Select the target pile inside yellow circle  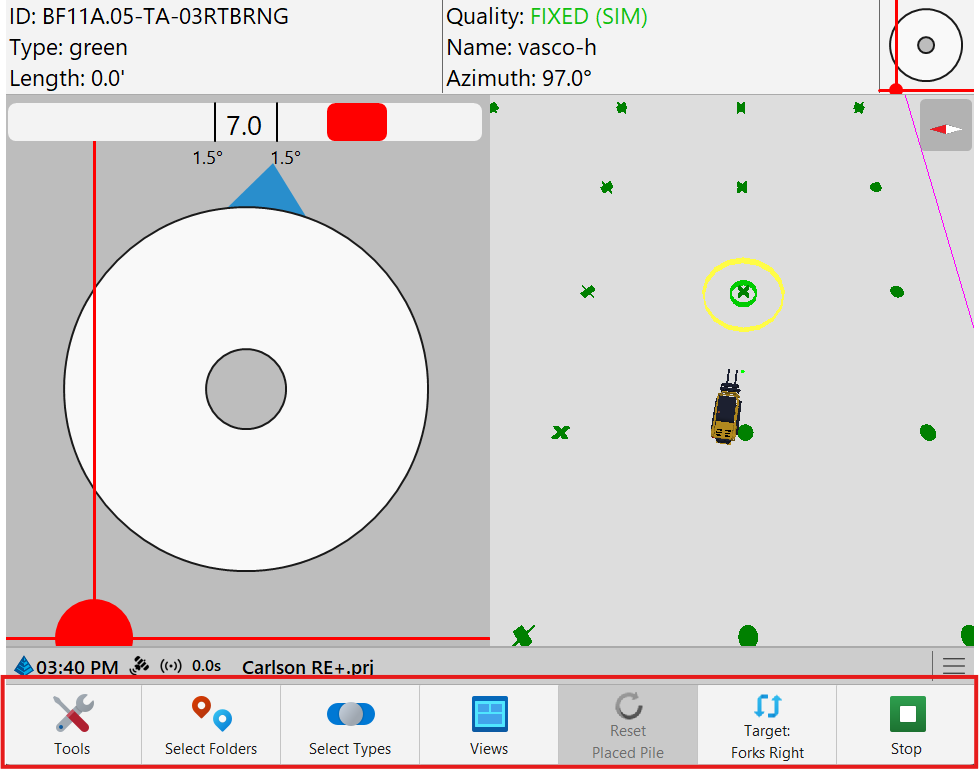pyautogui.click(x=743, y=293)
